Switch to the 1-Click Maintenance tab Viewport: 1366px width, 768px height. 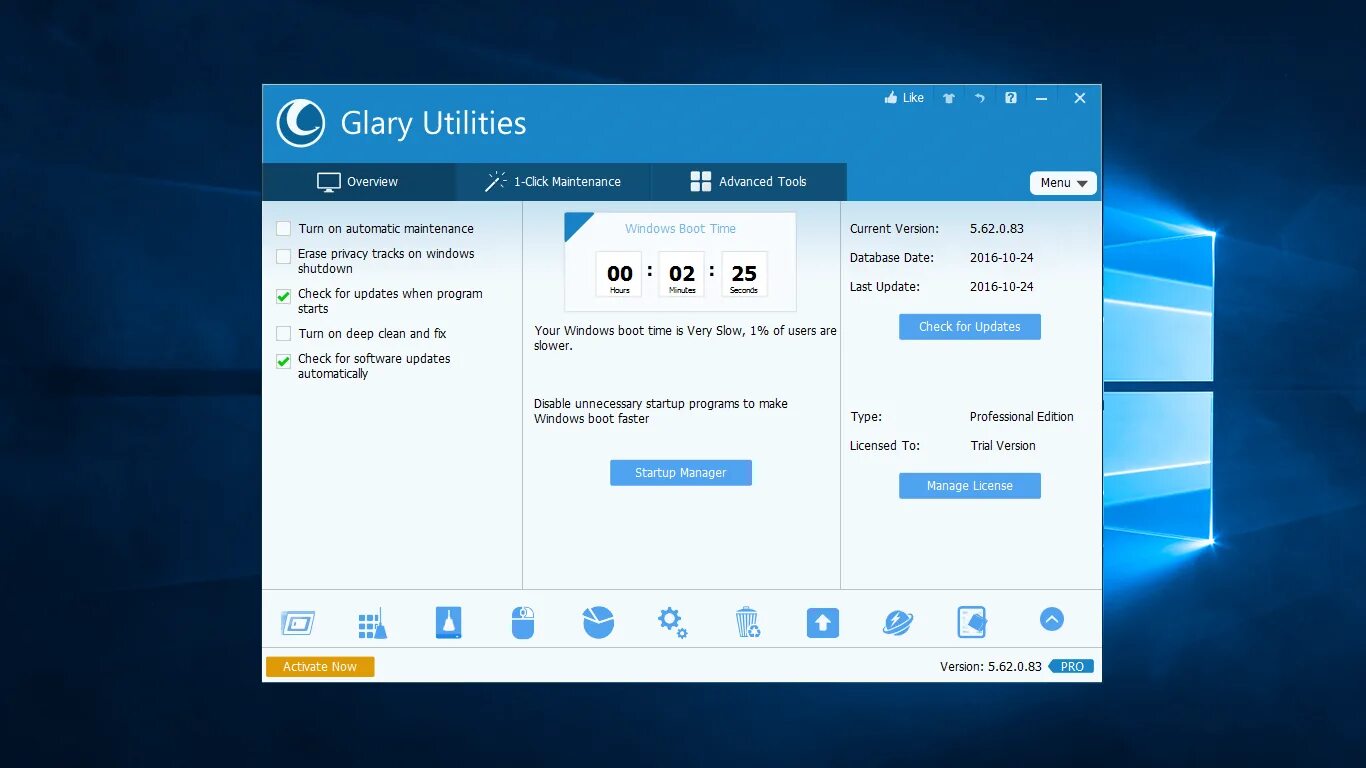553,182
